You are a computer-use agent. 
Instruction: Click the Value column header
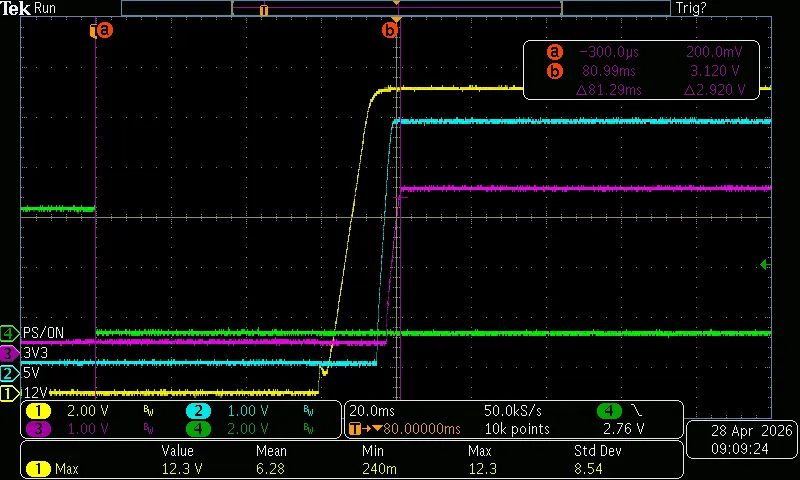point(177,451)
